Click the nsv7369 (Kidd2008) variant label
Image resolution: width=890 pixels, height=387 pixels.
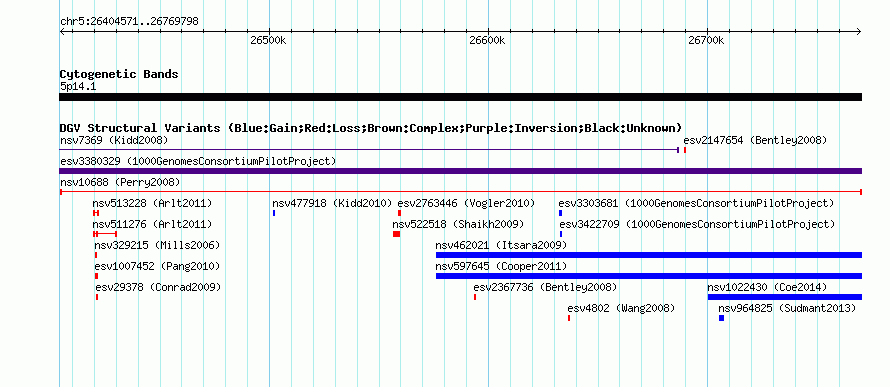pos(114,140)
